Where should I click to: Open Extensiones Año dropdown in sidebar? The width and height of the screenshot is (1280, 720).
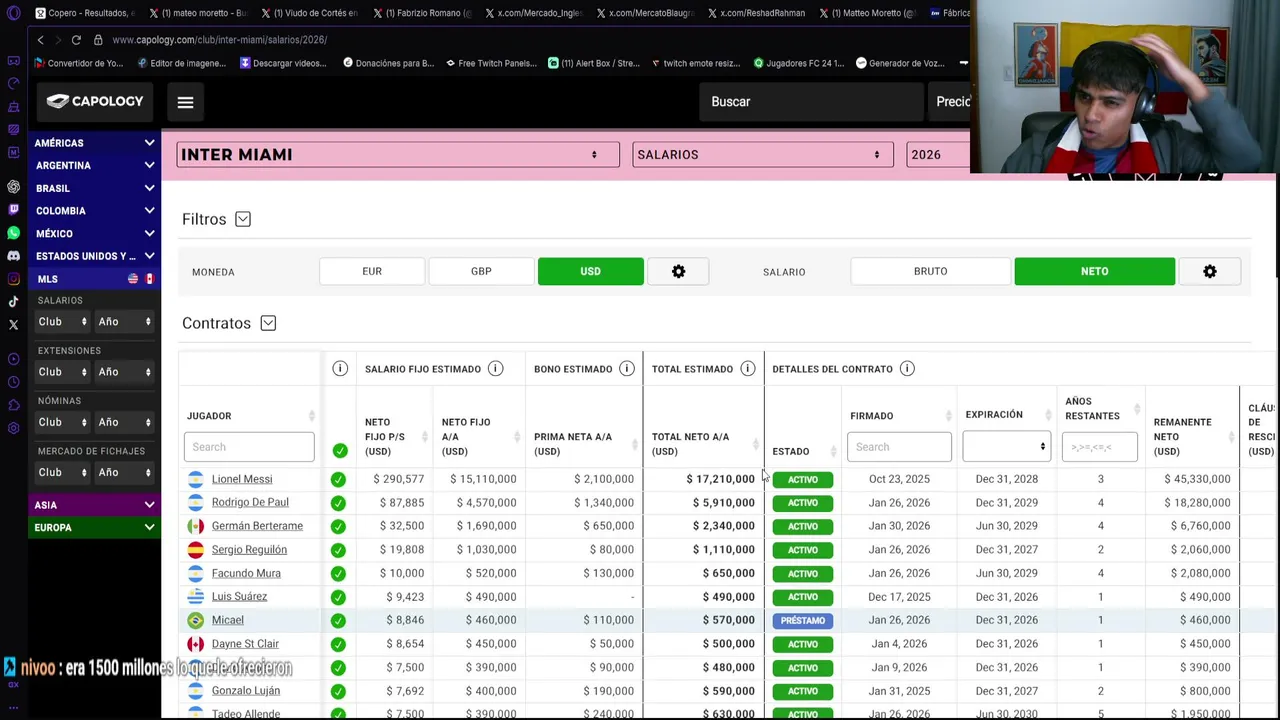click(x=124, y=372)
